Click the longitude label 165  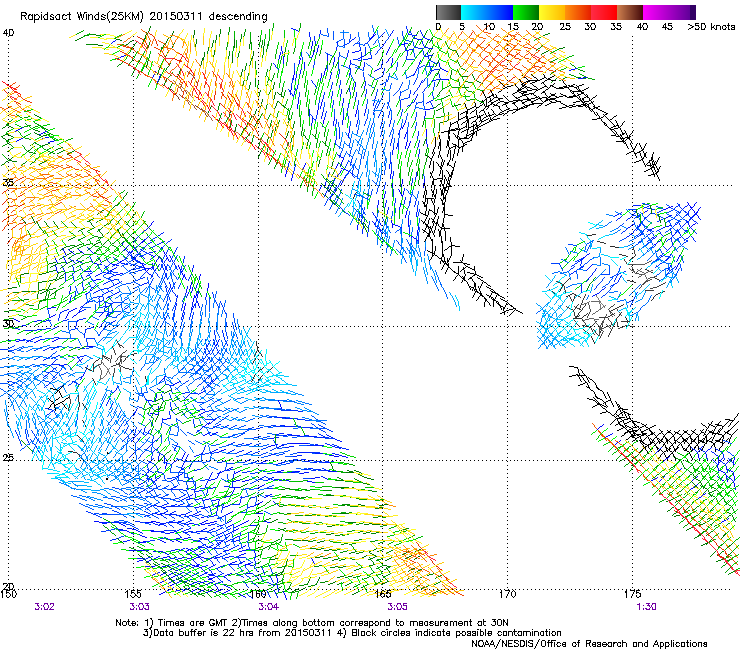383,594
